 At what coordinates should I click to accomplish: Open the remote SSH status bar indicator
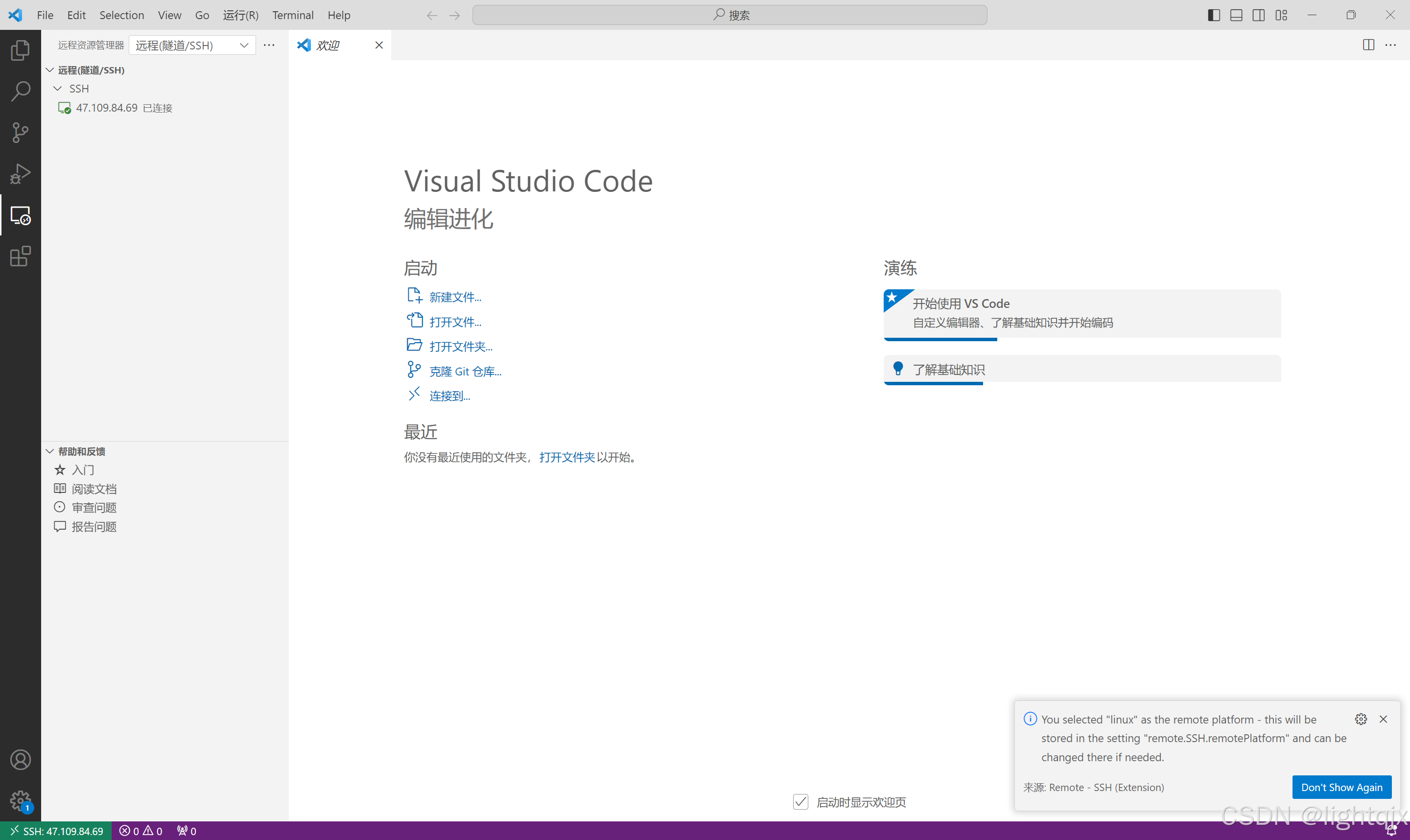pyautogui.click(x=56, y=831)
